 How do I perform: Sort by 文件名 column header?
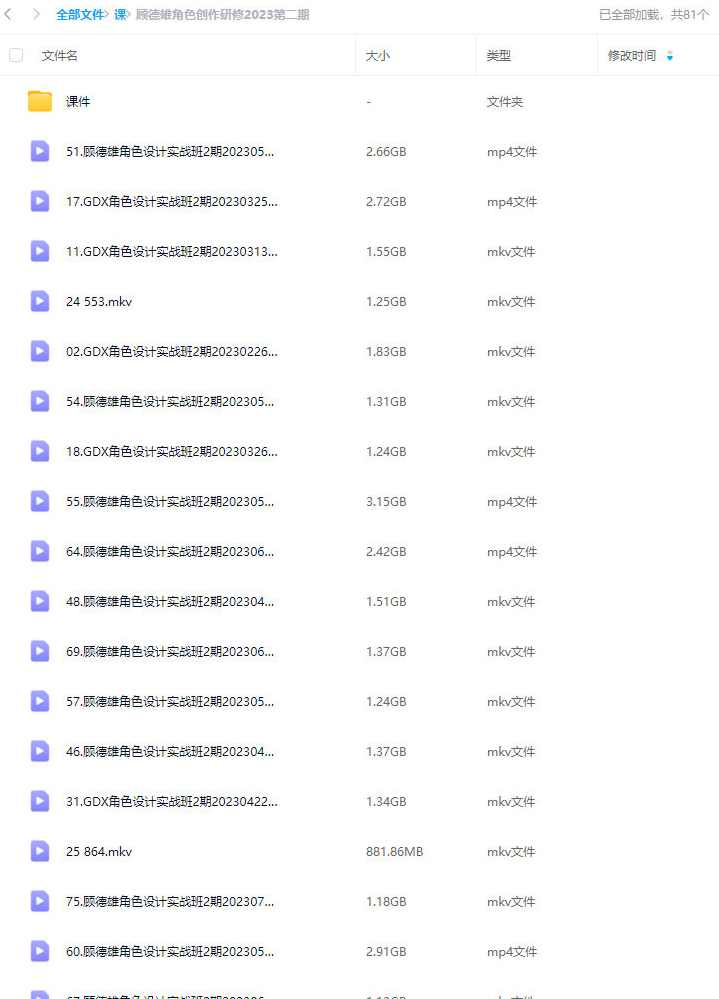60,55
